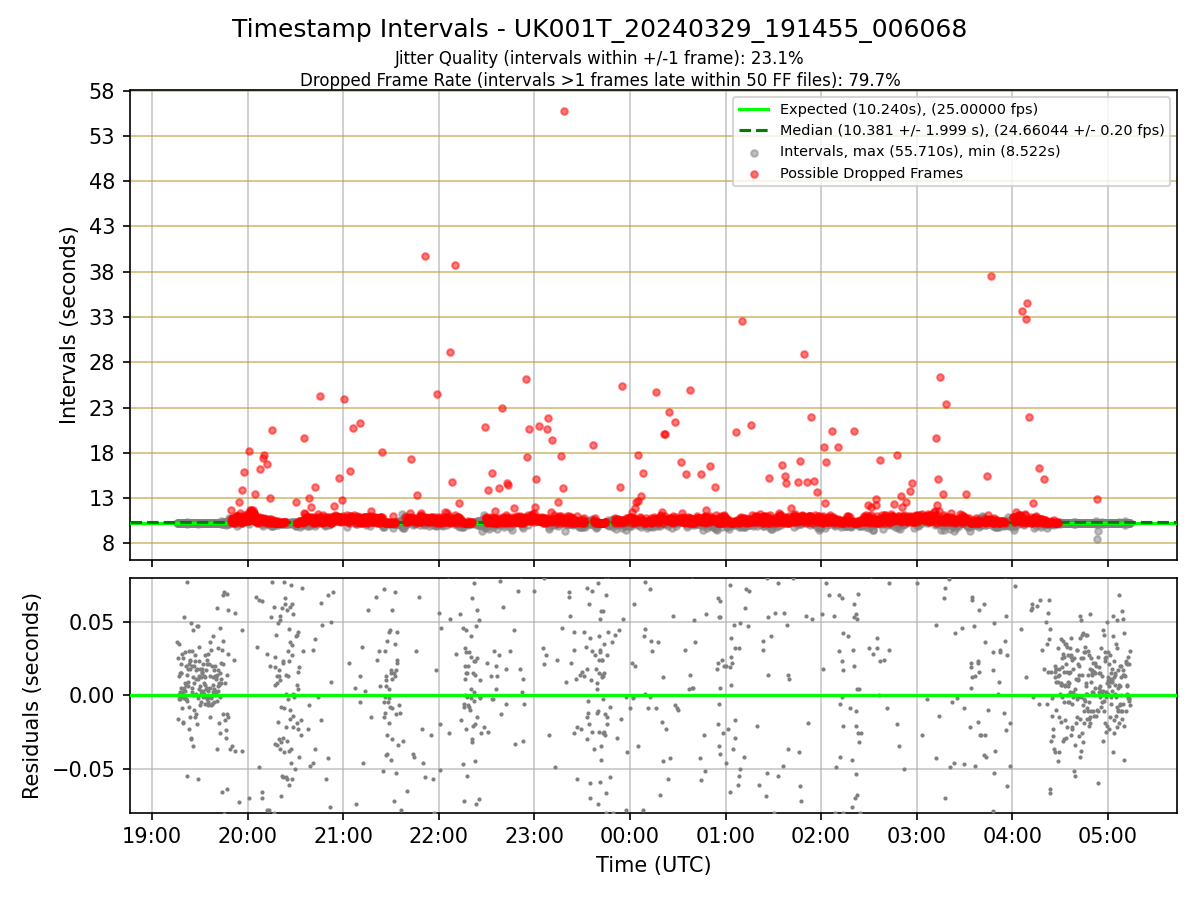Click the 'Residuals (seconds)' y-axis label
Viewport: 1200px width, 900px height.
32,696
